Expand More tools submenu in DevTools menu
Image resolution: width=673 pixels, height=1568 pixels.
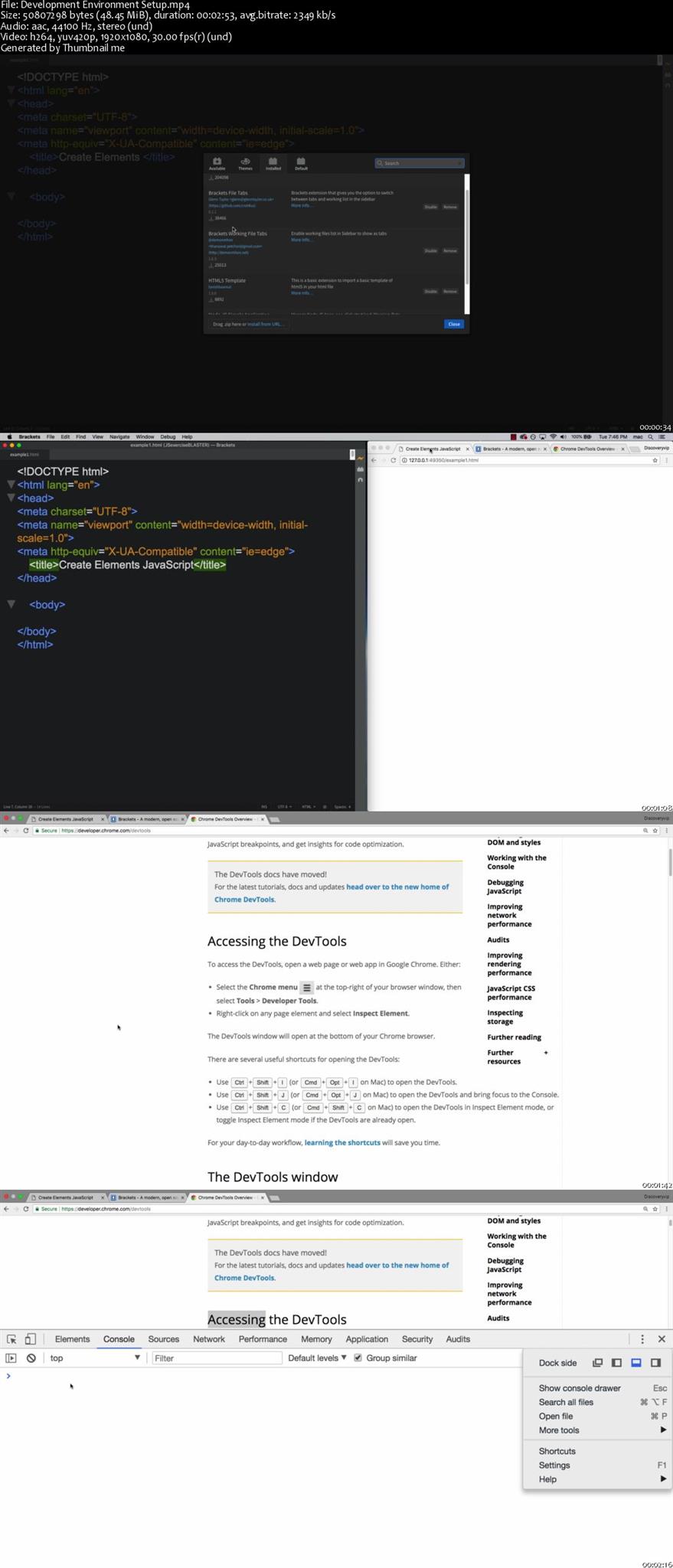click(596, 1430)
